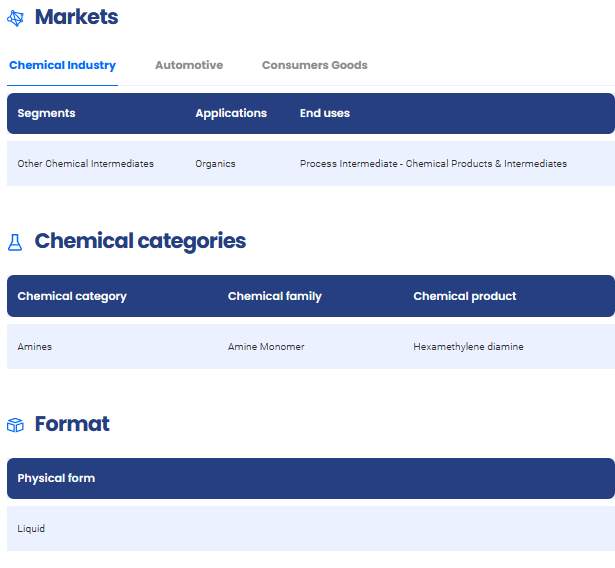Click the Applications column header

[231, 114]
